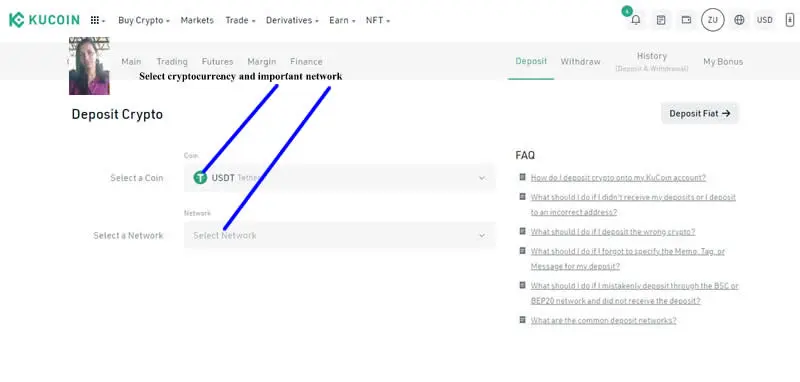This screenshot has width=800, height=382.
Task: Open the wallet assets icon
Action: coord(687,20)
